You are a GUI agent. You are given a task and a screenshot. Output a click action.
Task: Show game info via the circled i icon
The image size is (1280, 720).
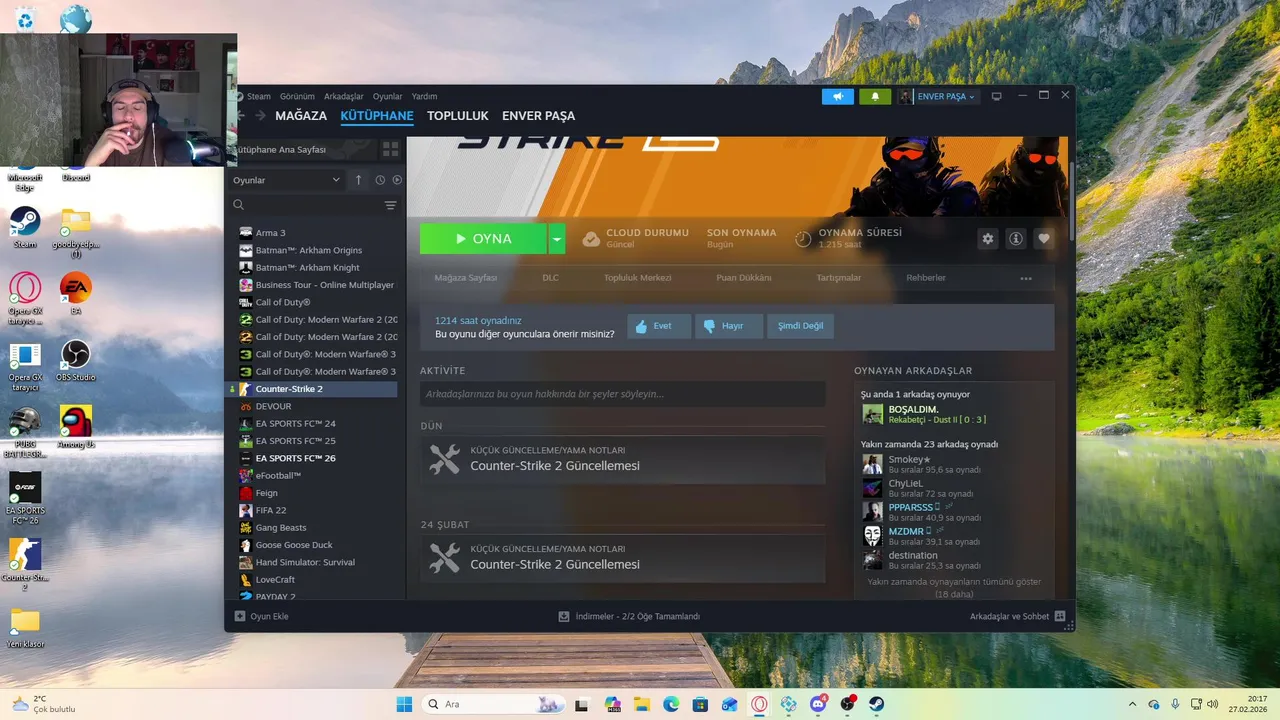tap(1016, 239)
